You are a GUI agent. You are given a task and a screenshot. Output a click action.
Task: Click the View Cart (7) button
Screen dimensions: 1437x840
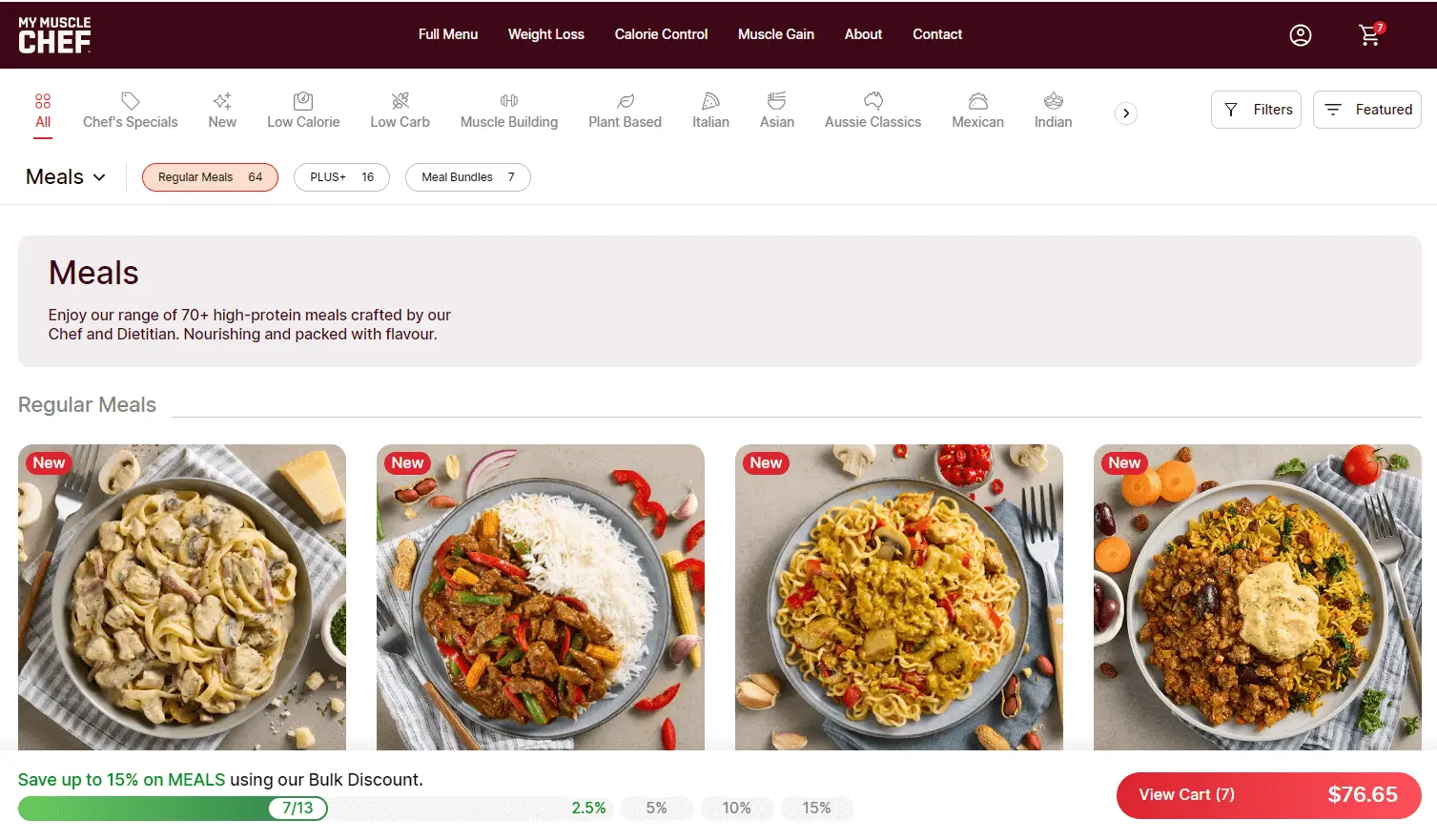[1267, 795]
